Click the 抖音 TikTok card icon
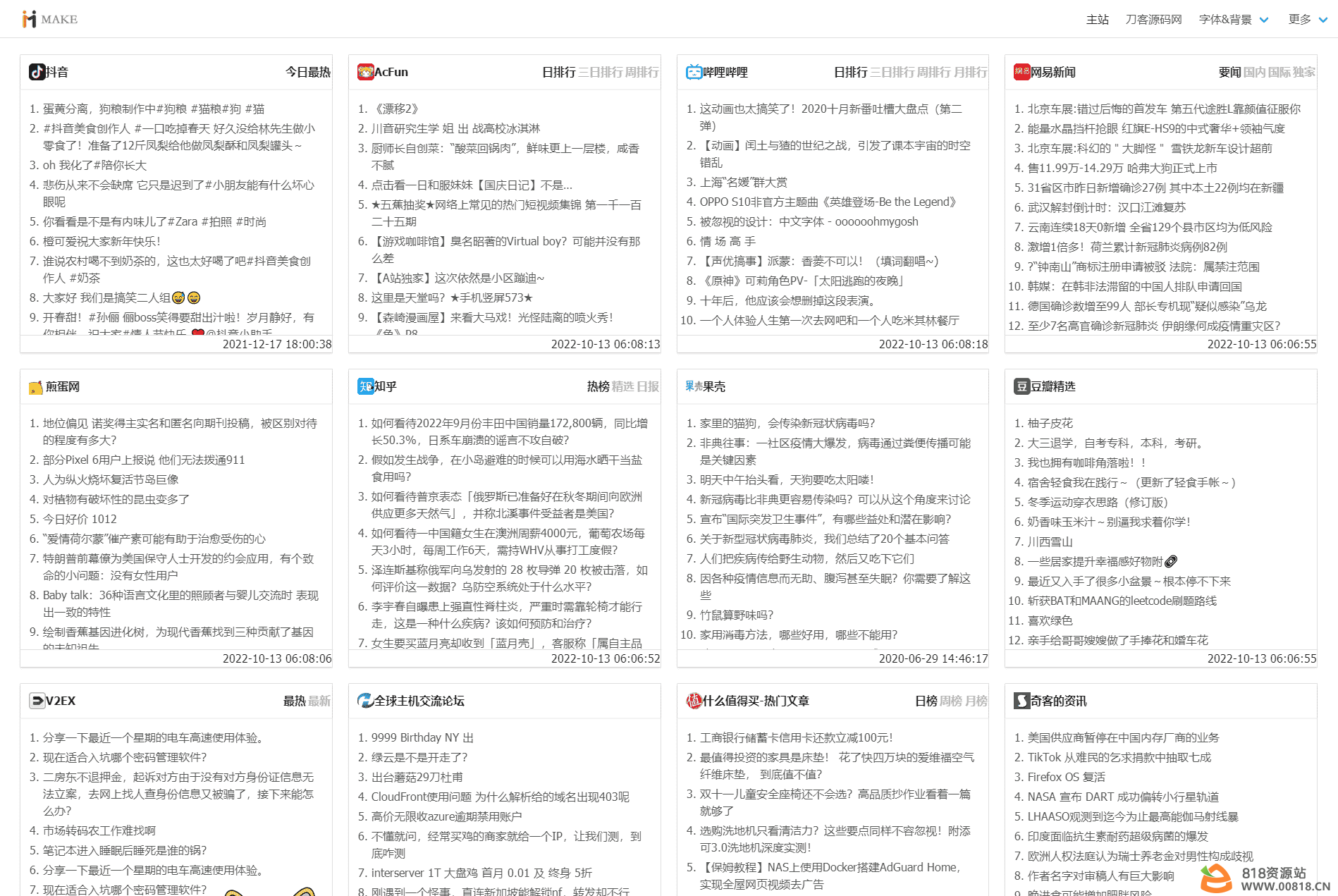 (37, 72)
